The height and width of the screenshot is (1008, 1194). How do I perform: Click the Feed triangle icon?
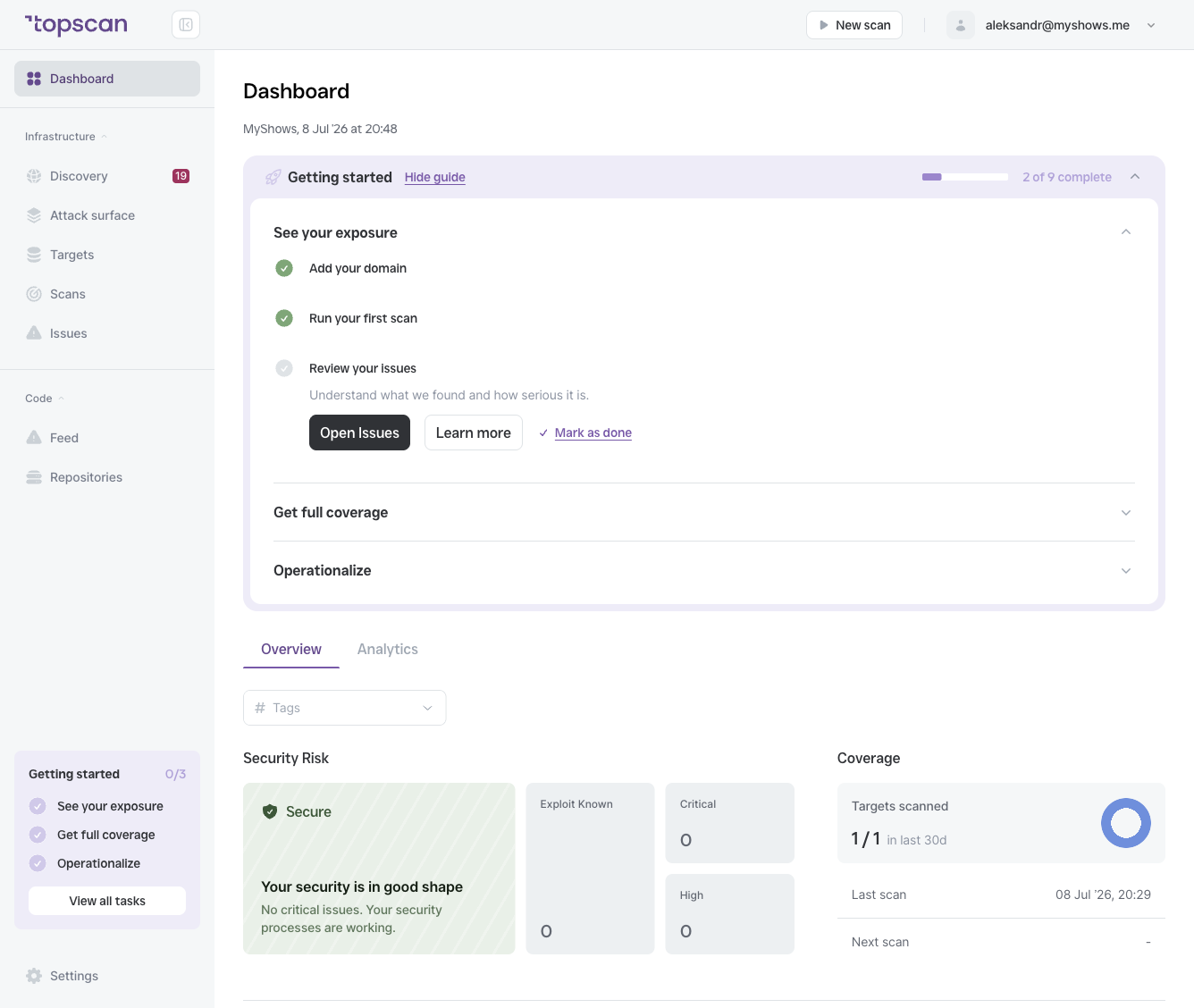click(34, 438)
